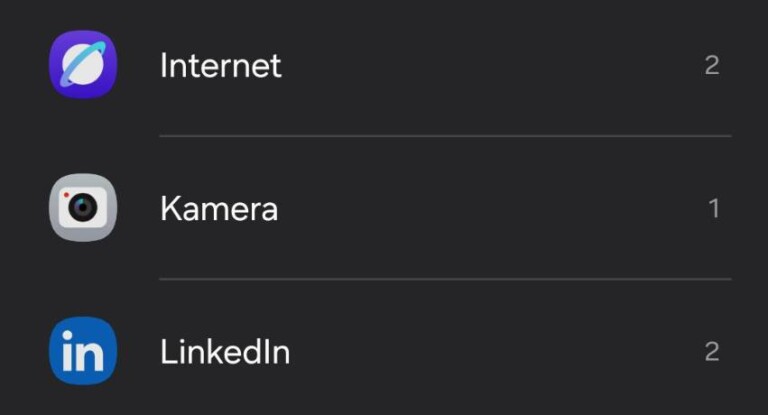Tap the Kamera app icon
Screen dimensions: 768x415
coord(83,208)
